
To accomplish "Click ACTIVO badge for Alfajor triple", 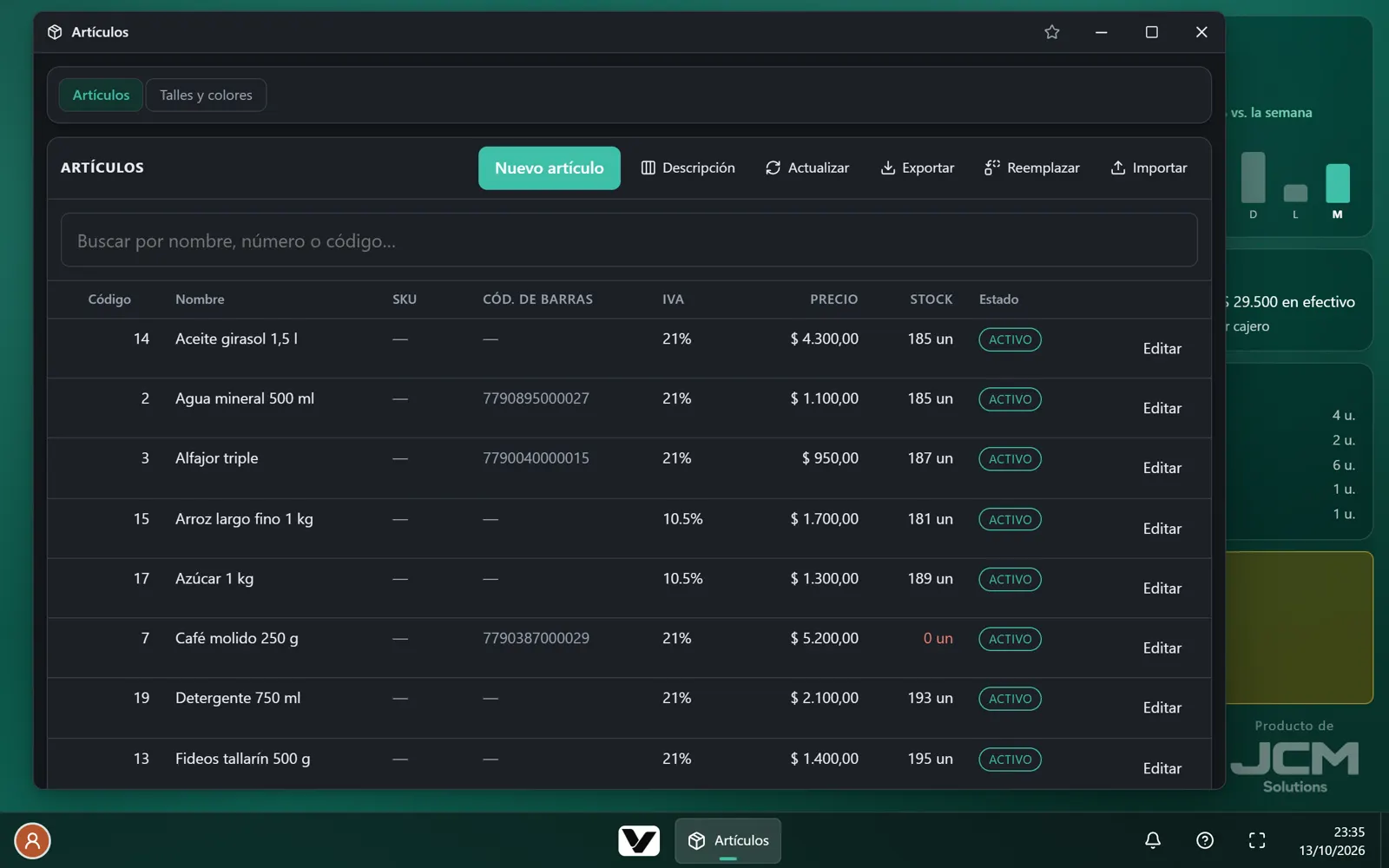I will click(1010, 459).
